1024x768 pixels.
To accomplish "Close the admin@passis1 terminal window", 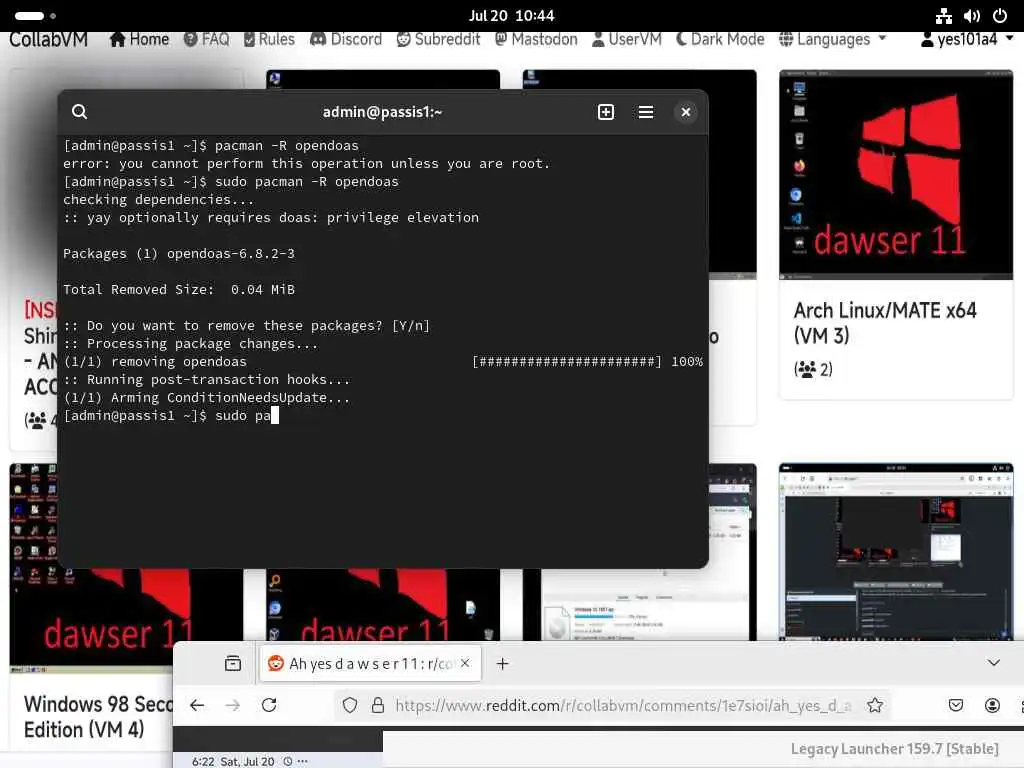I will (685, 112).
